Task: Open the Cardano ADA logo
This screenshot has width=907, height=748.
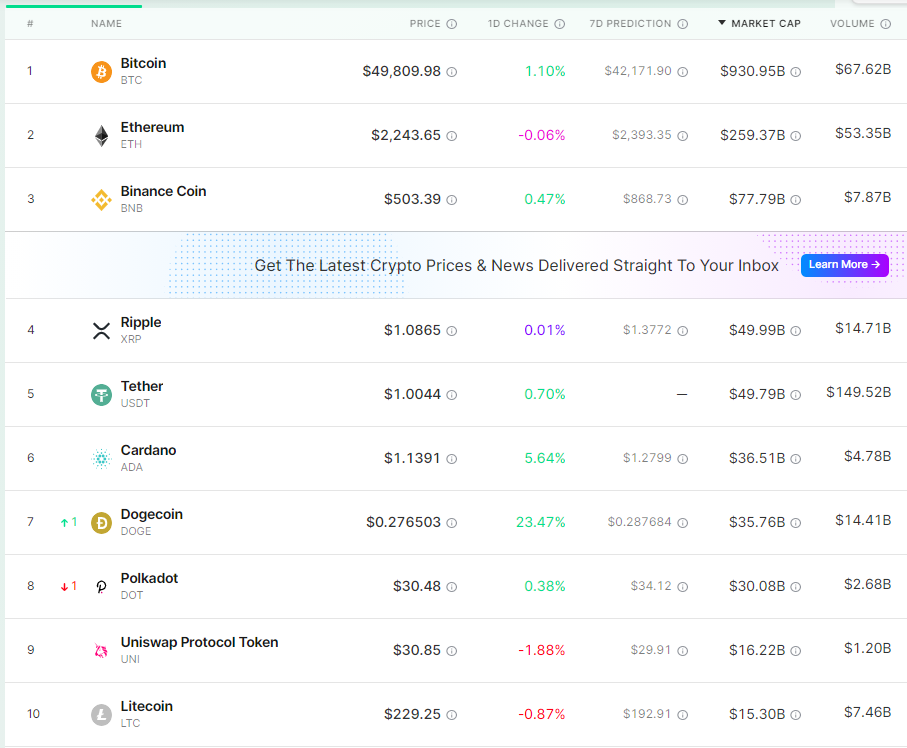Action: (101, 459)
